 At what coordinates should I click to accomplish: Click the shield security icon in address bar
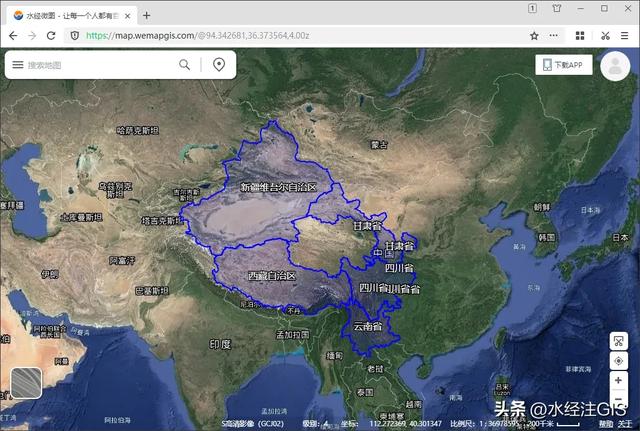(x=75, y=36)
